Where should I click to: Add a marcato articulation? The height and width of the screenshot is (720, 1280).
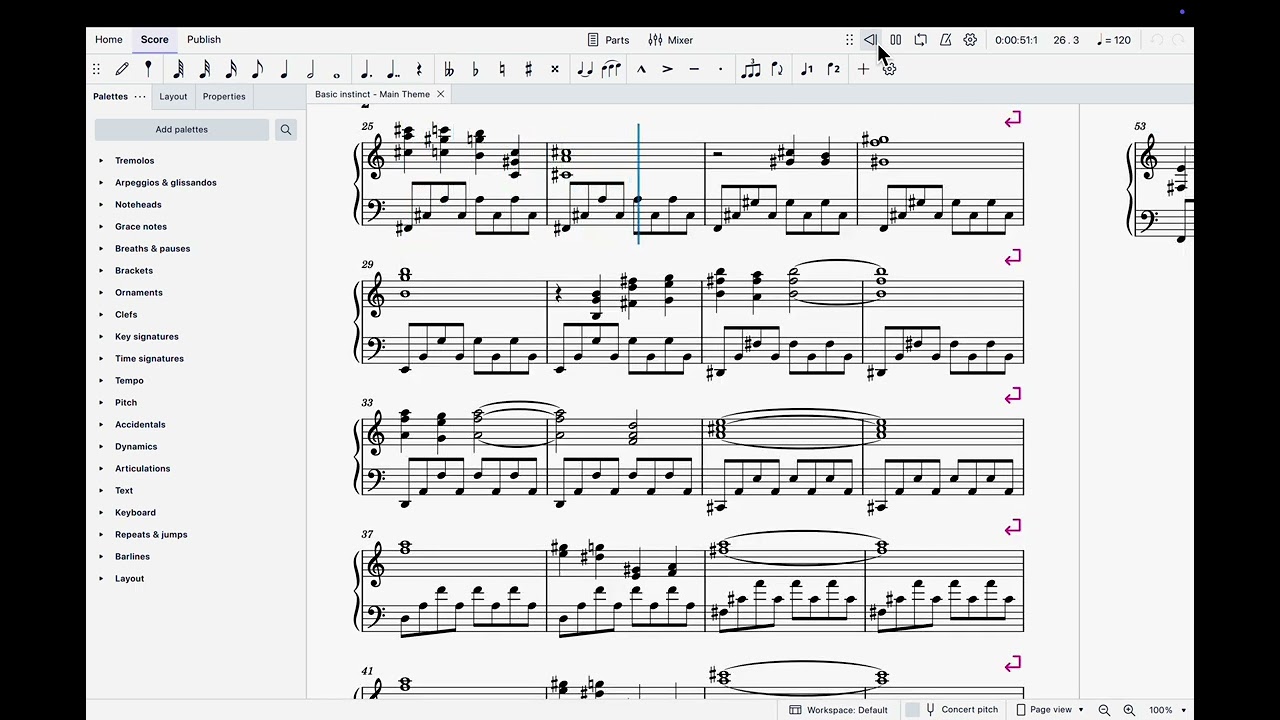point(641,69)
